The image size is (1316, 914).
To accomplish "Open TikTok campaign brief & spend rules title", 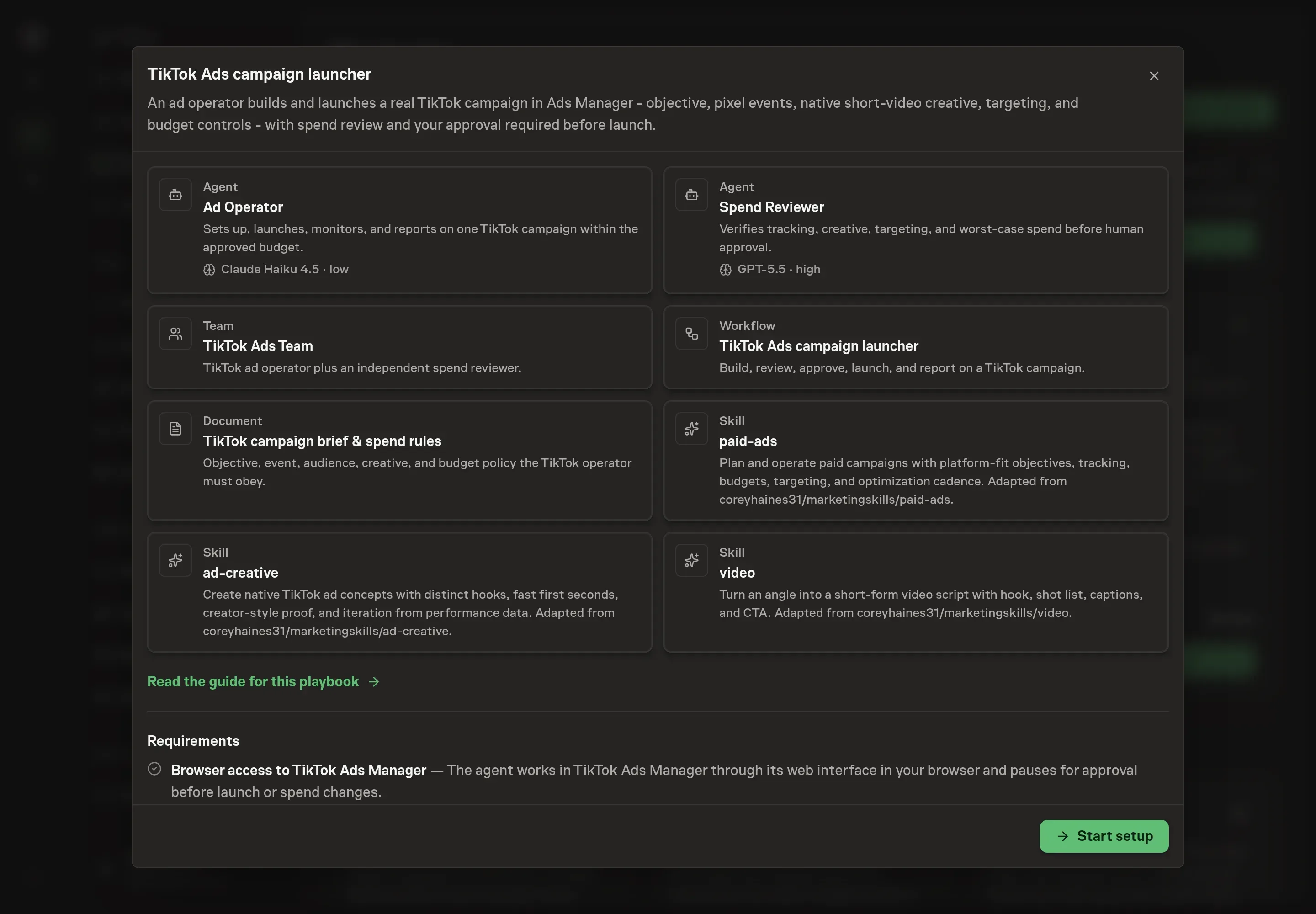I will coord(322,441).
